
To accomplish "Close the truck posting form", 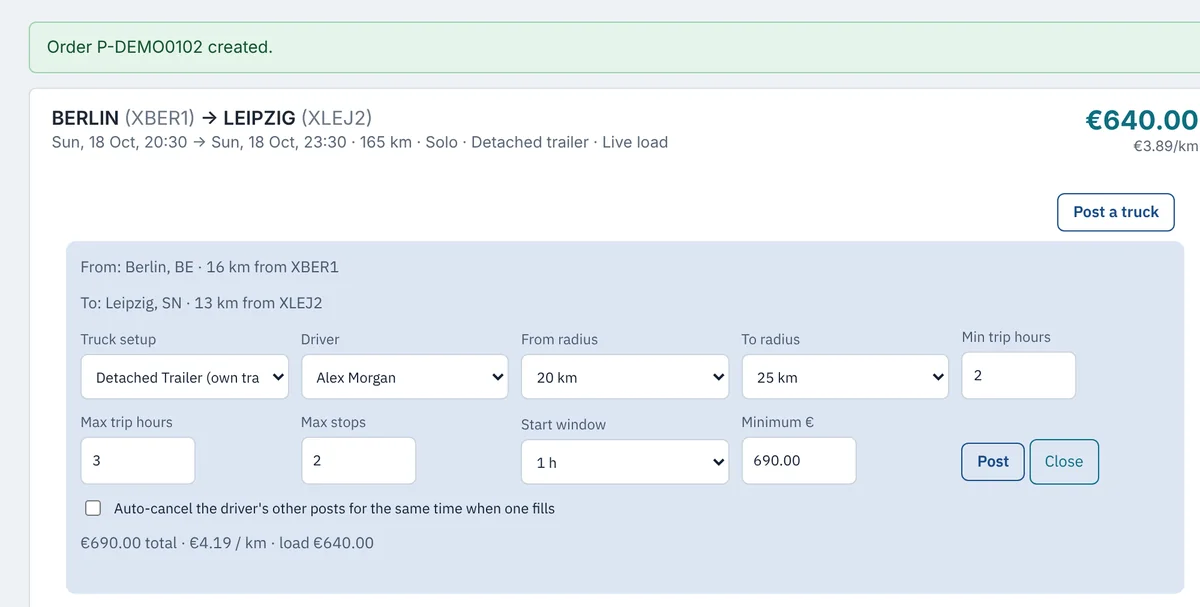I will pos(1064,461).
